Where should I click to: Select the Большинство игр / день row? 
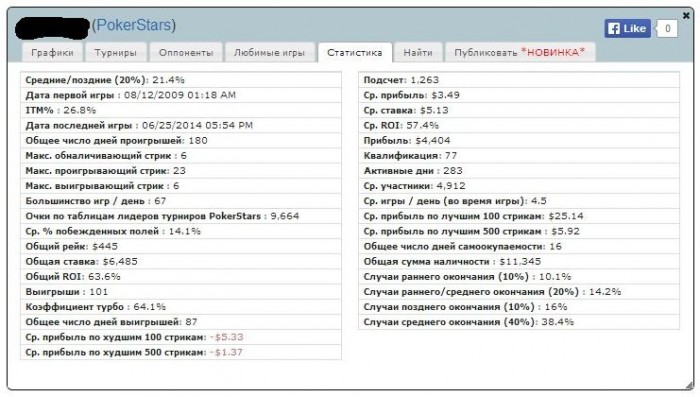tap(181, 201)
